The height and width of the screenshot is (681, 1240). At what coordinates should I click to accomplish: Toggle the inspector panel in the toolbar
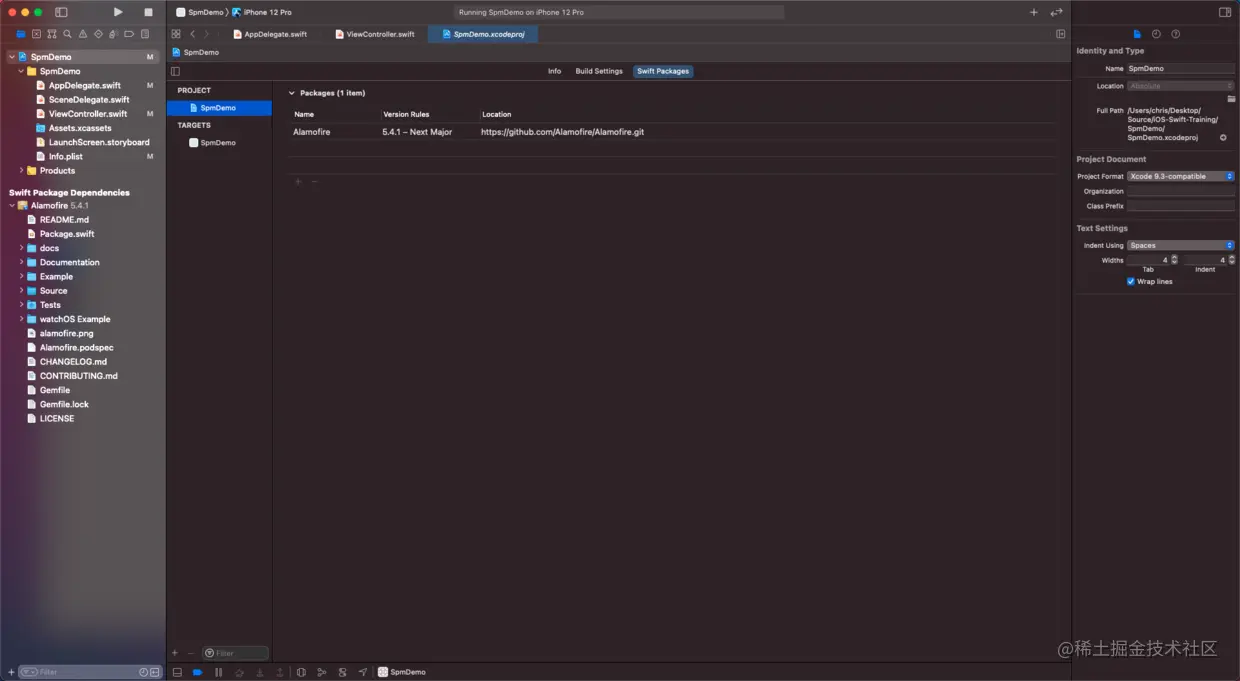(x=1225, y=12)
